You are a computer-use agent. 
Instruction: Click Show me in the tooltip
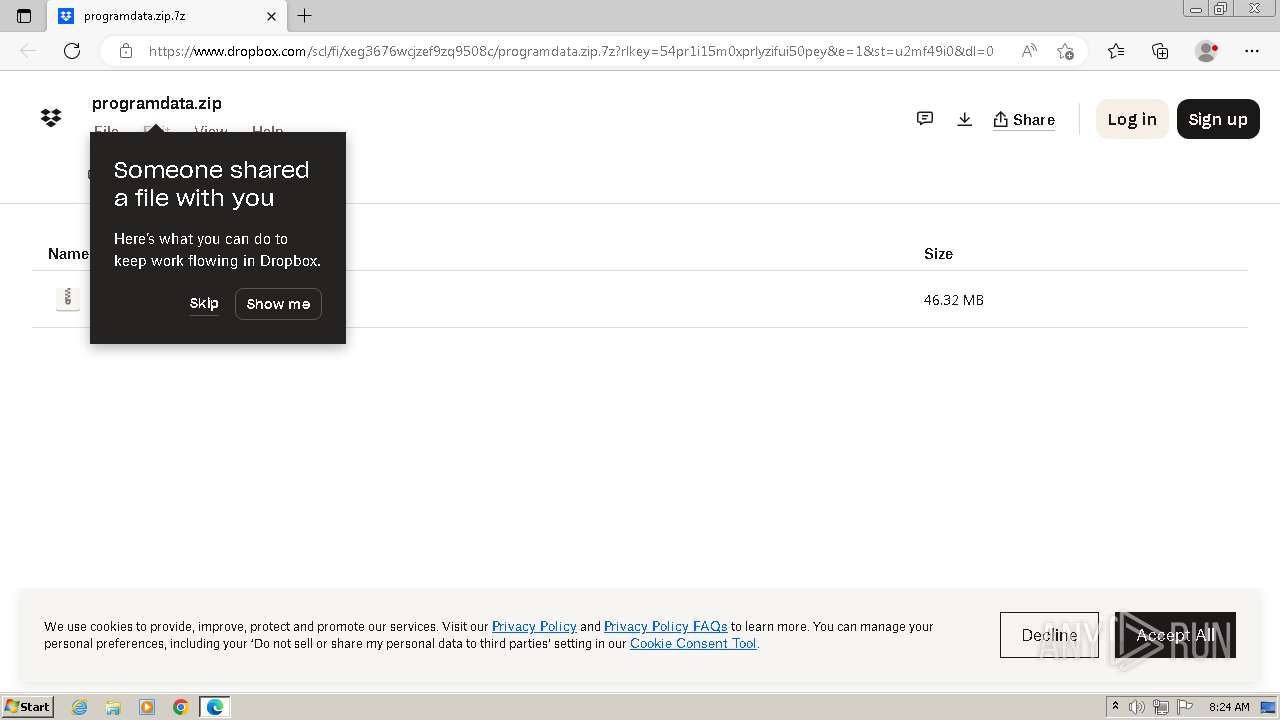[x=278, y=304]
